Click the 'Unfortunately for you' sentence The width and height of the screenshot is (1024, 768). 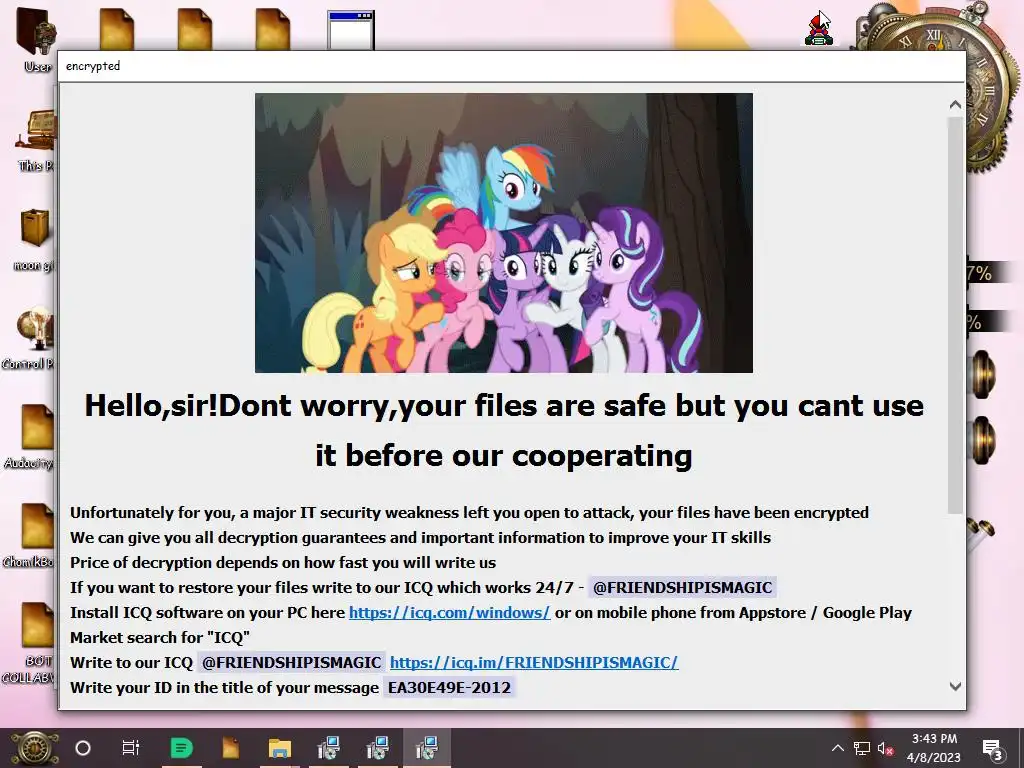pyautogui.click(x=469, y=513)
